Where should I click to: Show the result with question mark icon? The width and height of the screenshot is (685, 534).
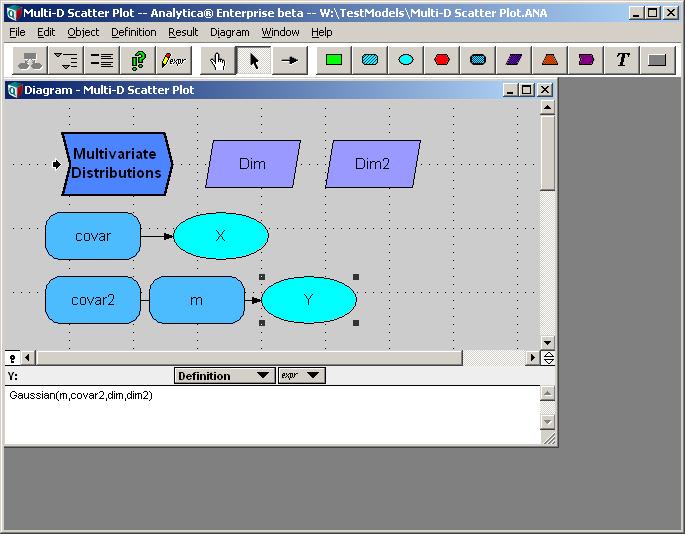coord(138,60)
